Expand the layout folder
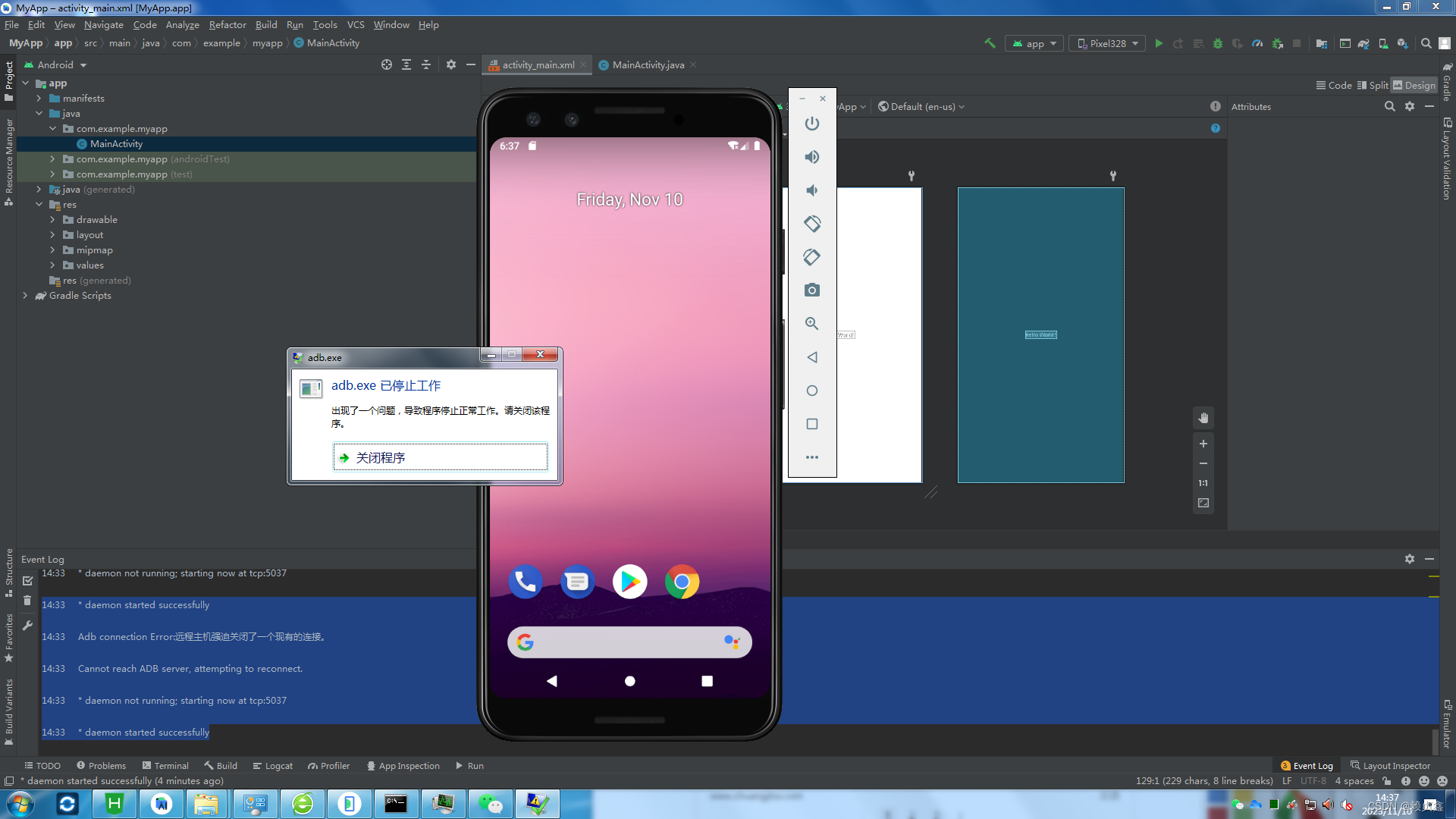Image resolution: width=1456 pixels, height=819 pixels. pyautogui.click(x=52, y=235)
